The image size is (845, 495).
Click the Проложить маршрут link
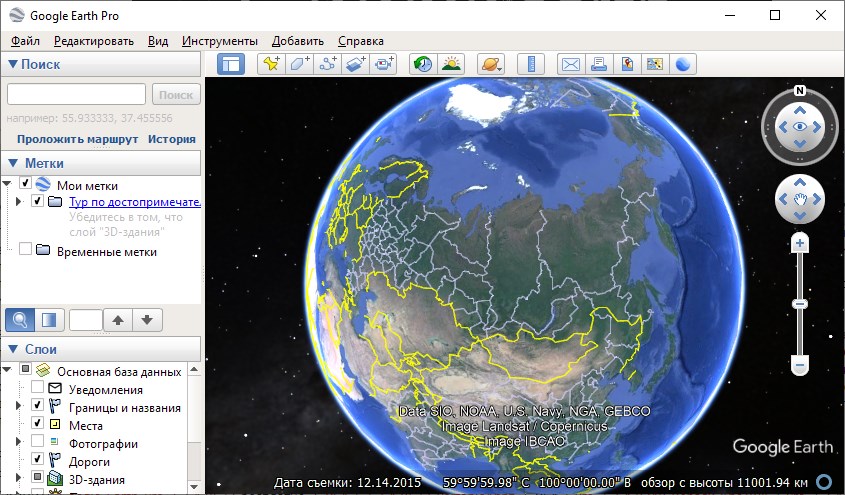point(77,139)
